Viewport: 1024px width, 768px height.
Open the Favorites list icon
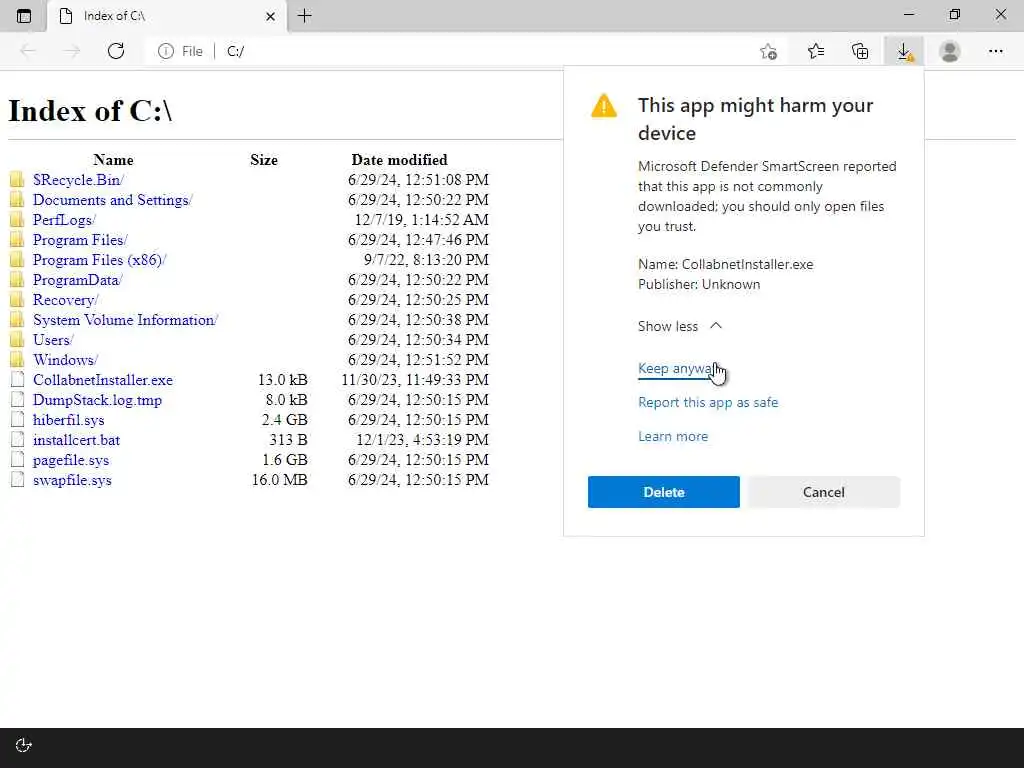click(x=816, y=51)
